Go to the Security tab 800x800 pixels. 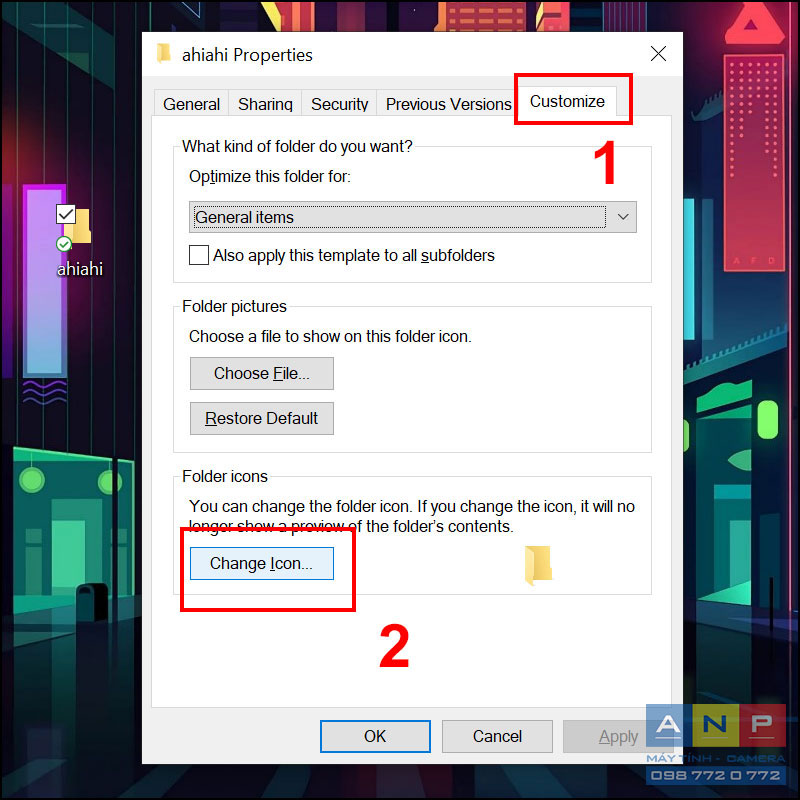[x=339, y=104]
